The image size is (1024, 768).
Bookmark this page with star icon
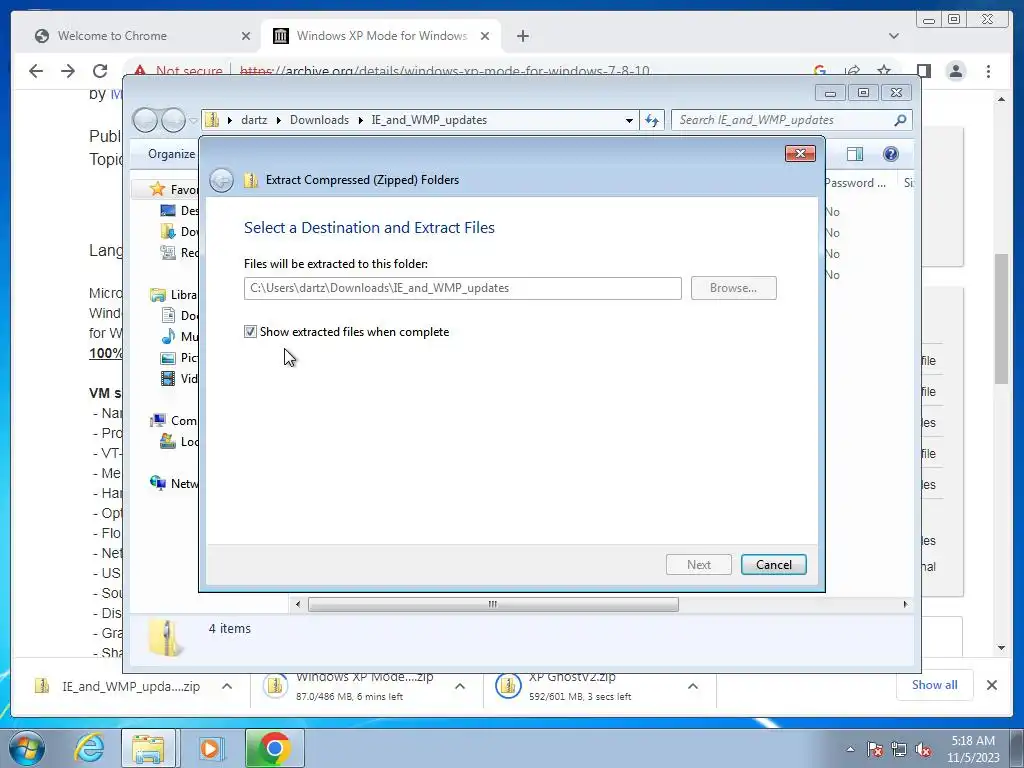[x=884, y=71]
